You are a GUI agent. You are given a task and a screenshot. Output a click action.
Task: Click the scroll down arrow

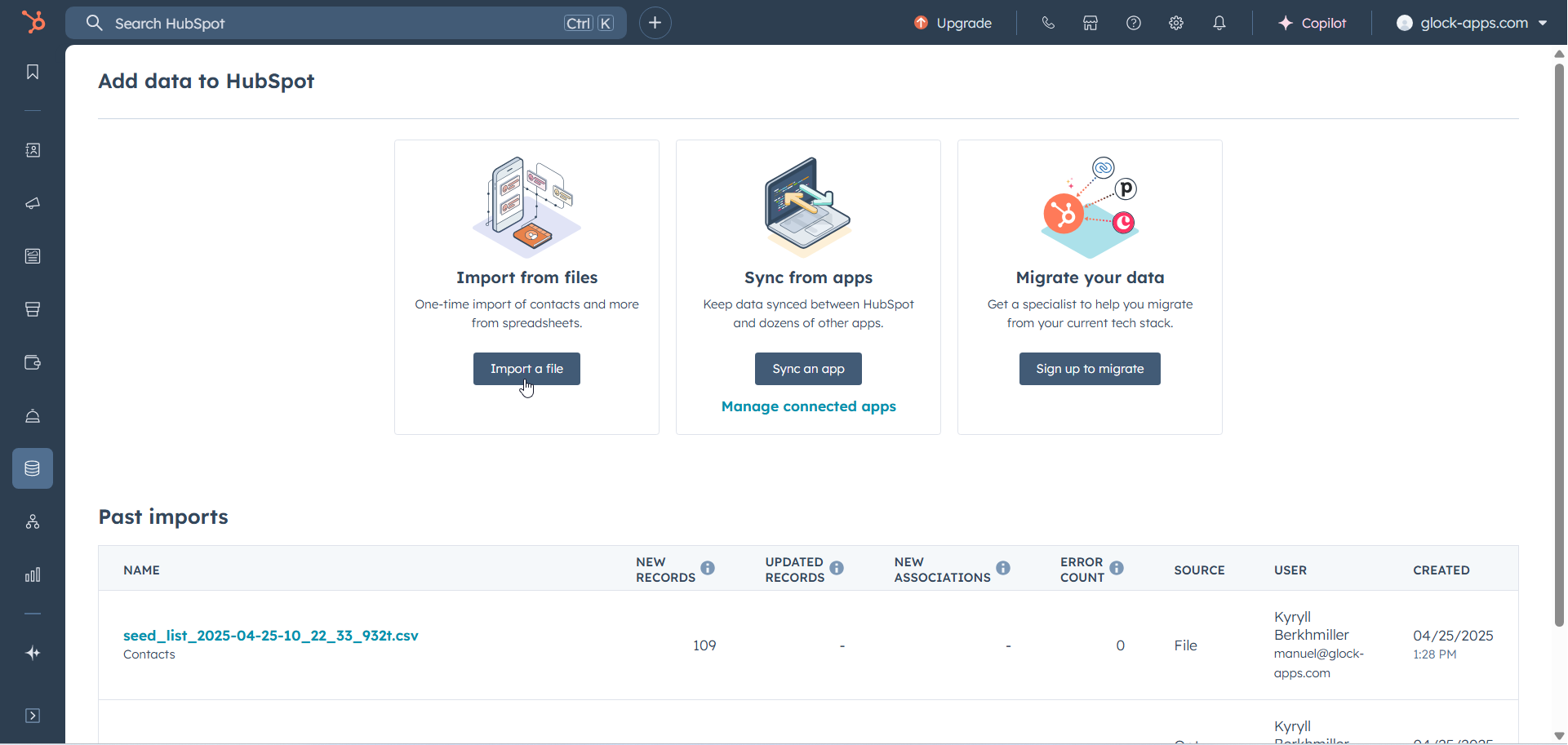click(x=1559, y=735)
